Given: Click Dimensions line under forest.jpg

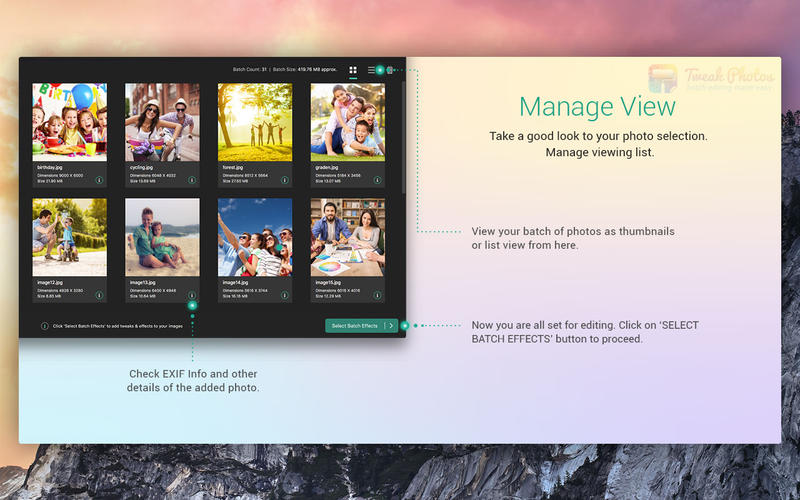Looking at the screenshot, I should coord(245,175).
